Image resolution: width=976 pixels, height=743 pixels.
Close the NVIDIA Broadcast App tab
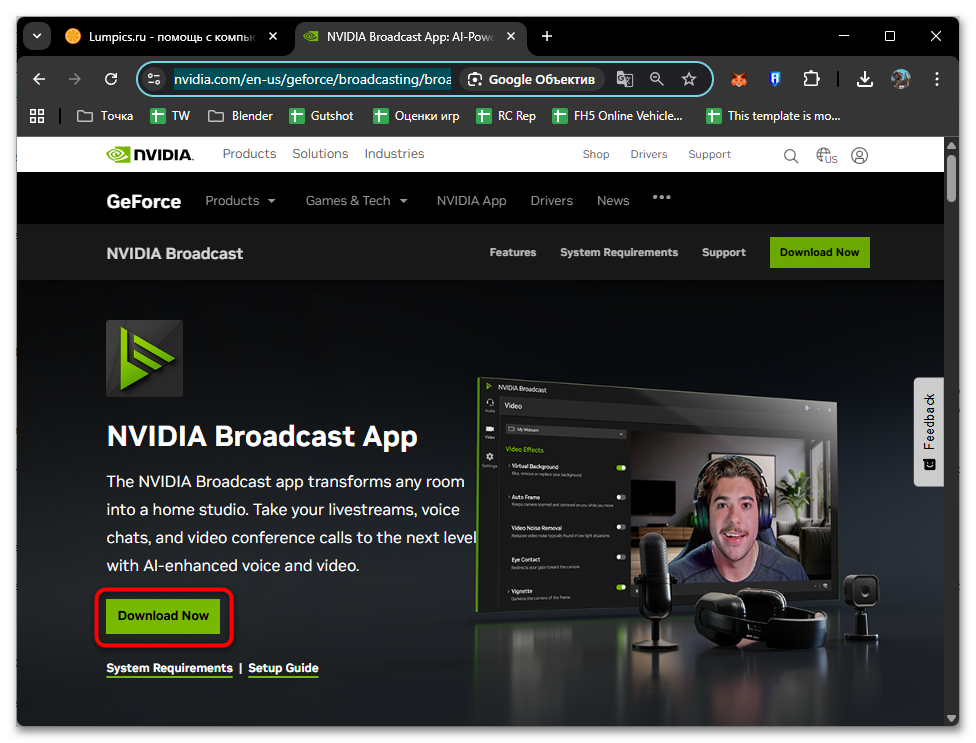pos(511,37)
